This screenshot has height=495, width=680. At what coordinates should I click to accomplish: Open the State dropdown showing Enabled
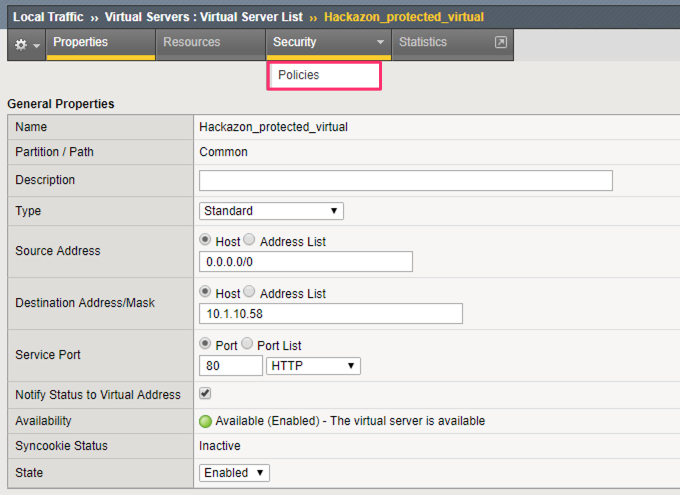[x=234, y=473]
